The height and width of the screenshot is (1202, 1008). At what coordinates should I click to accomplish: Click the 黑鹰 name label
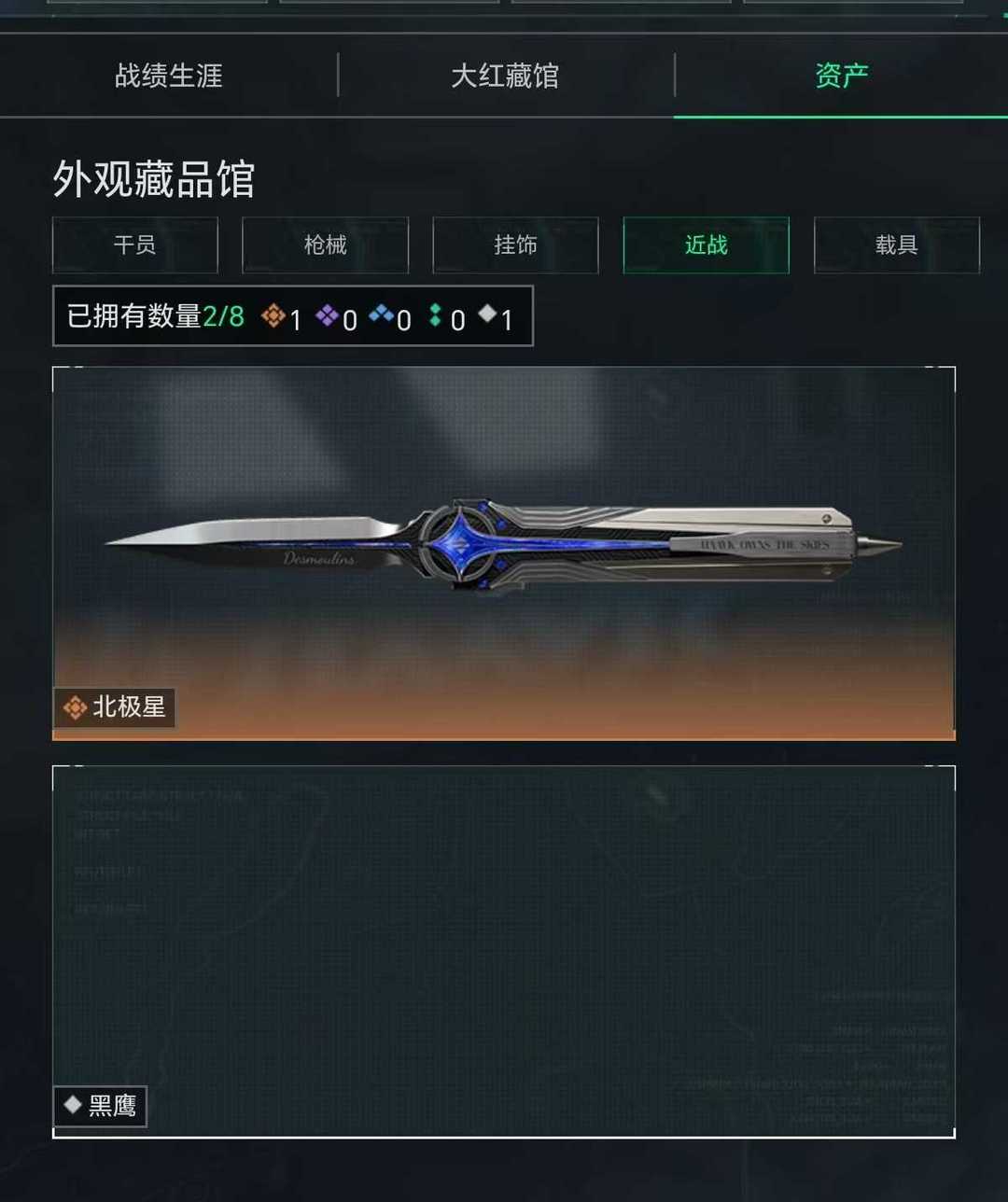112,1106
